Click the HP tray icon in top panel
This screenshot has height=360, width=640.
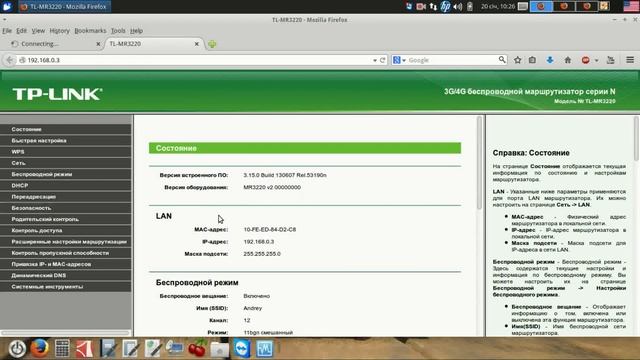click(445, 6)
